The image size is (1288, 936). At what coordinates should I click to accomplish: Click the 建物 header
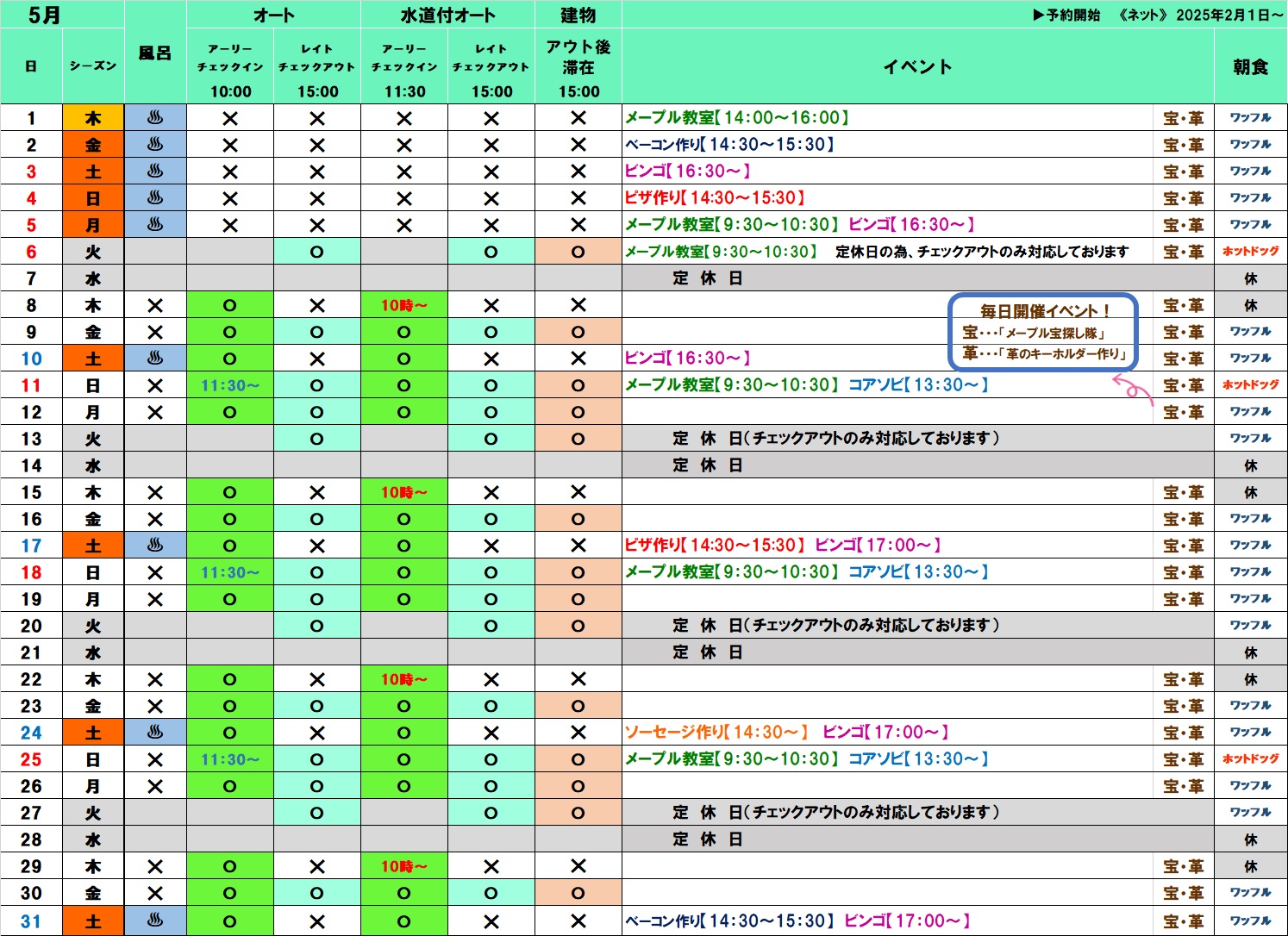click(578, 15)
